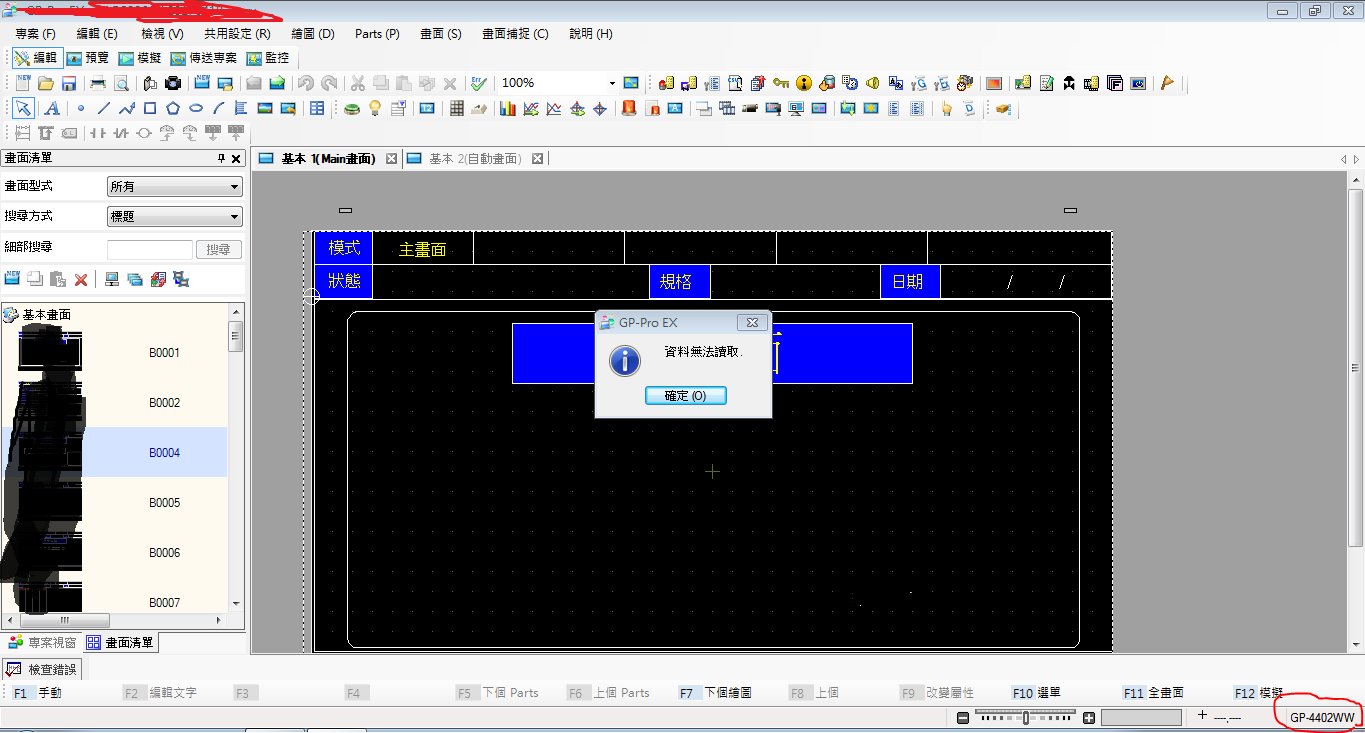Screen dimensions: 1365x733
Task: Select the text tool with letter A
Action: [51, 109]
